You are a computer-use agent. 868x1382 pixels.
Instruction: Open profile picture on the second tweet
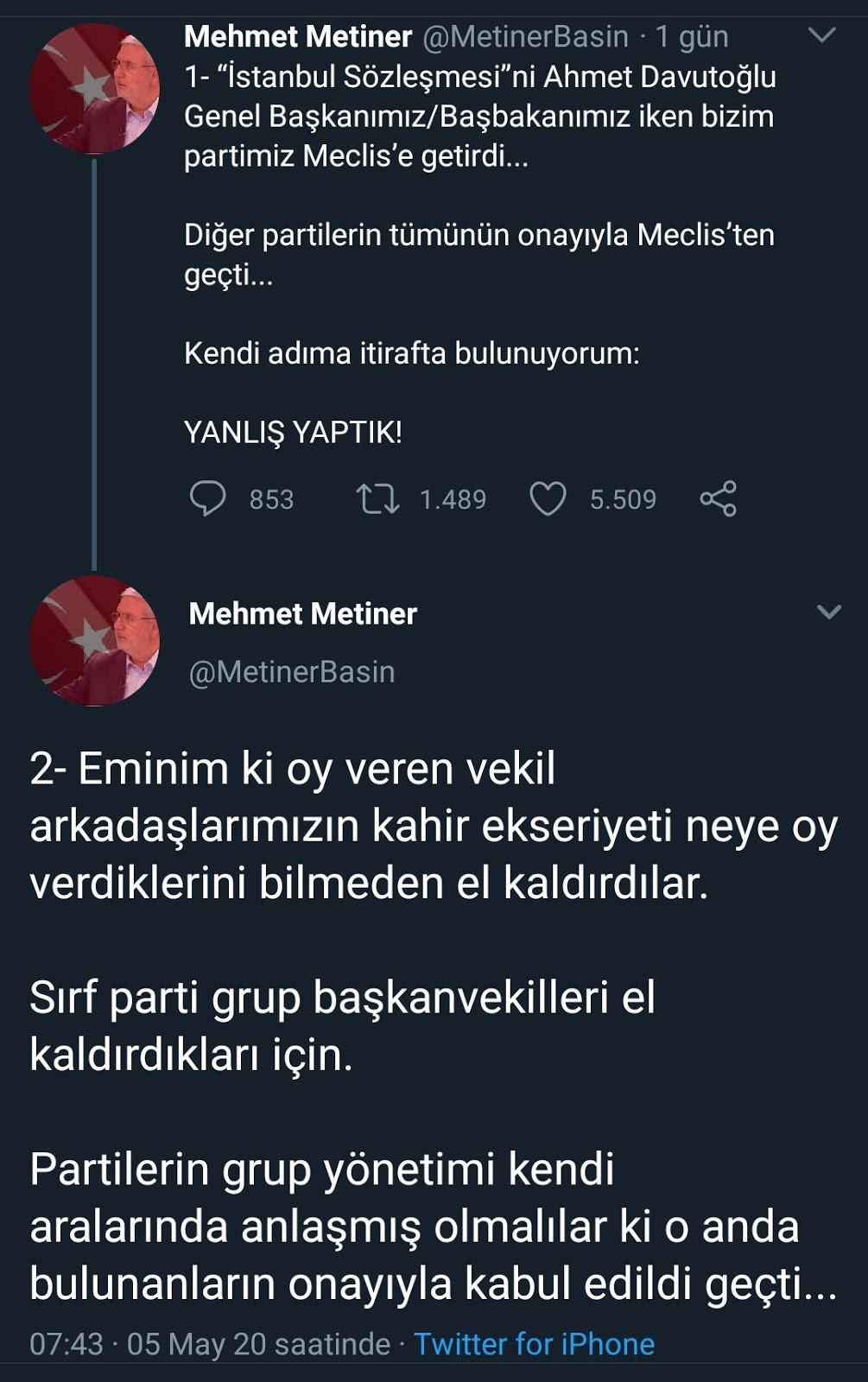tap(94, 640)
